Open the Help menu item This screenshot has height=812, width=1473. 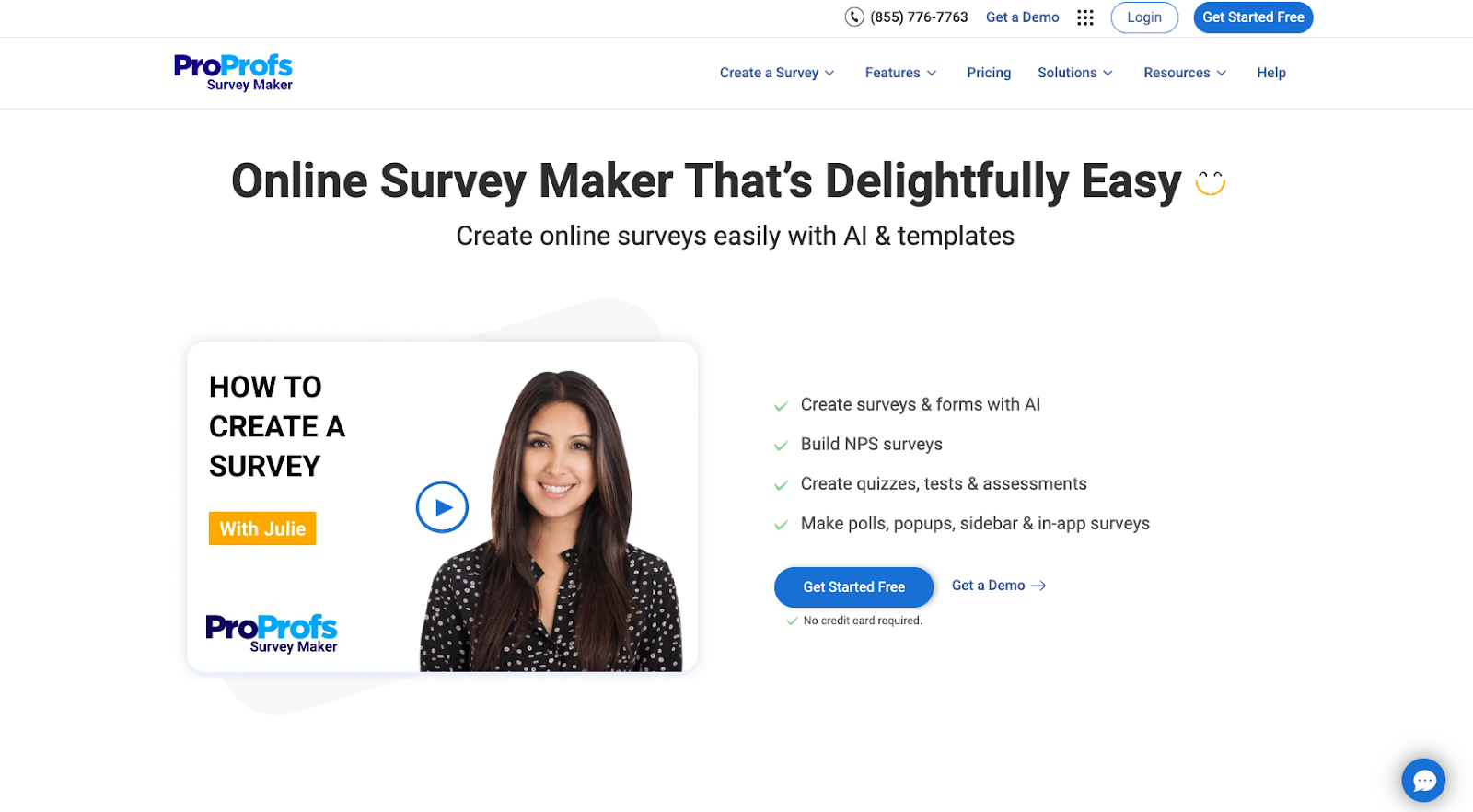point(1271,73)
